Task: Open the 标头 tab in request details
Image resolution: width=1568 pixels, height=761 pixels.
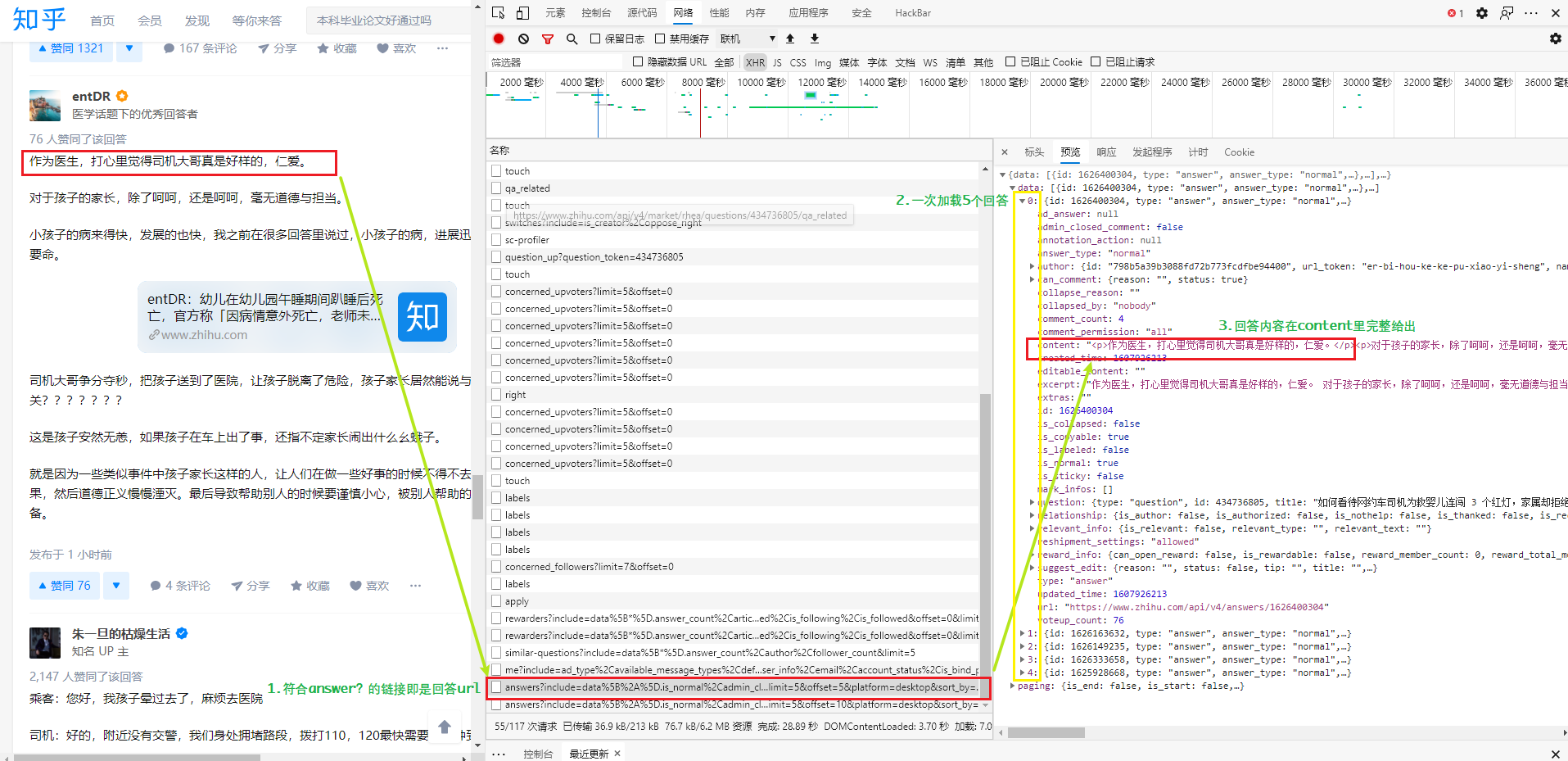Action: [1034, 152]
